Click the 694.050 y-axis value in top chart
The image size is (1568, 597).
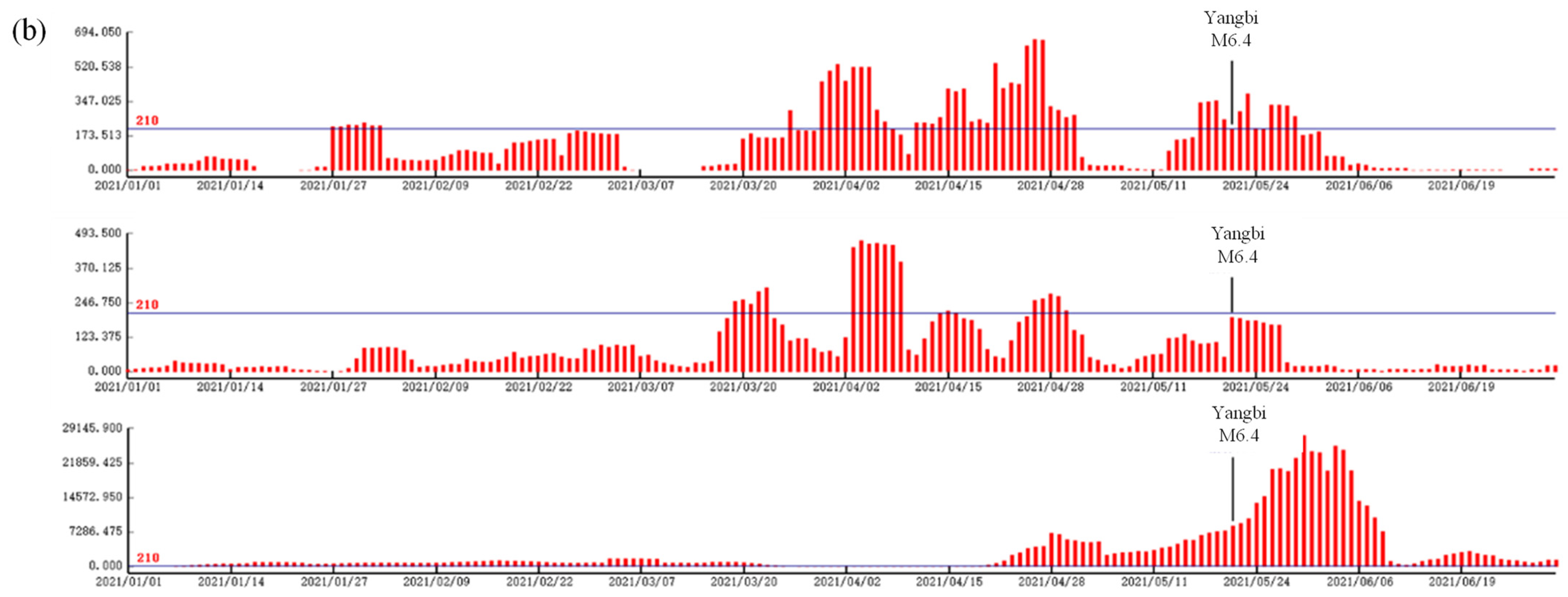pyautogui.click(x=98, y=32)
